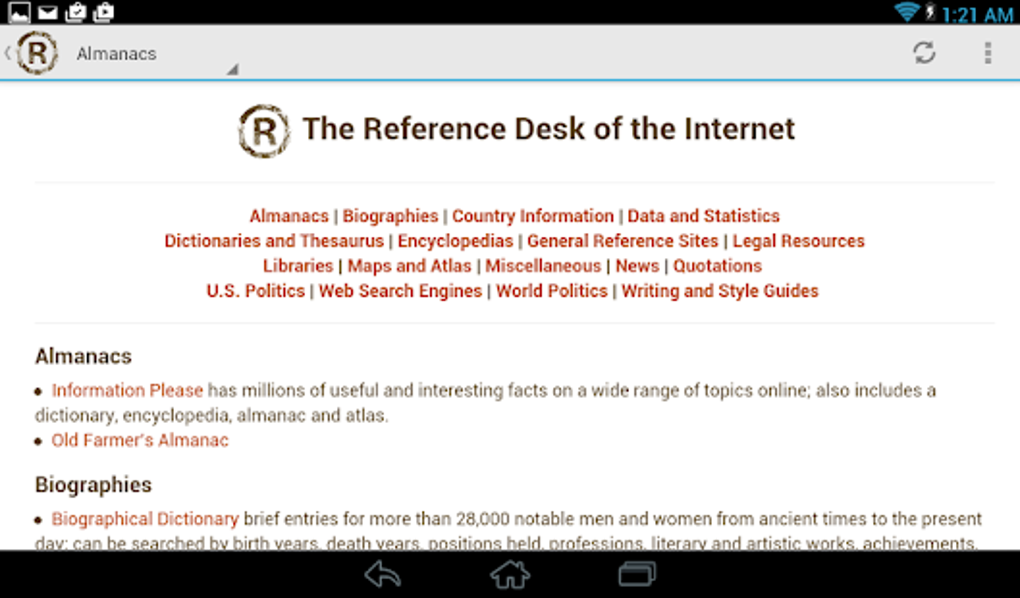Tap the first Play Store bag notification icon
Screen dimensions: 1020x598
point(75,12)
